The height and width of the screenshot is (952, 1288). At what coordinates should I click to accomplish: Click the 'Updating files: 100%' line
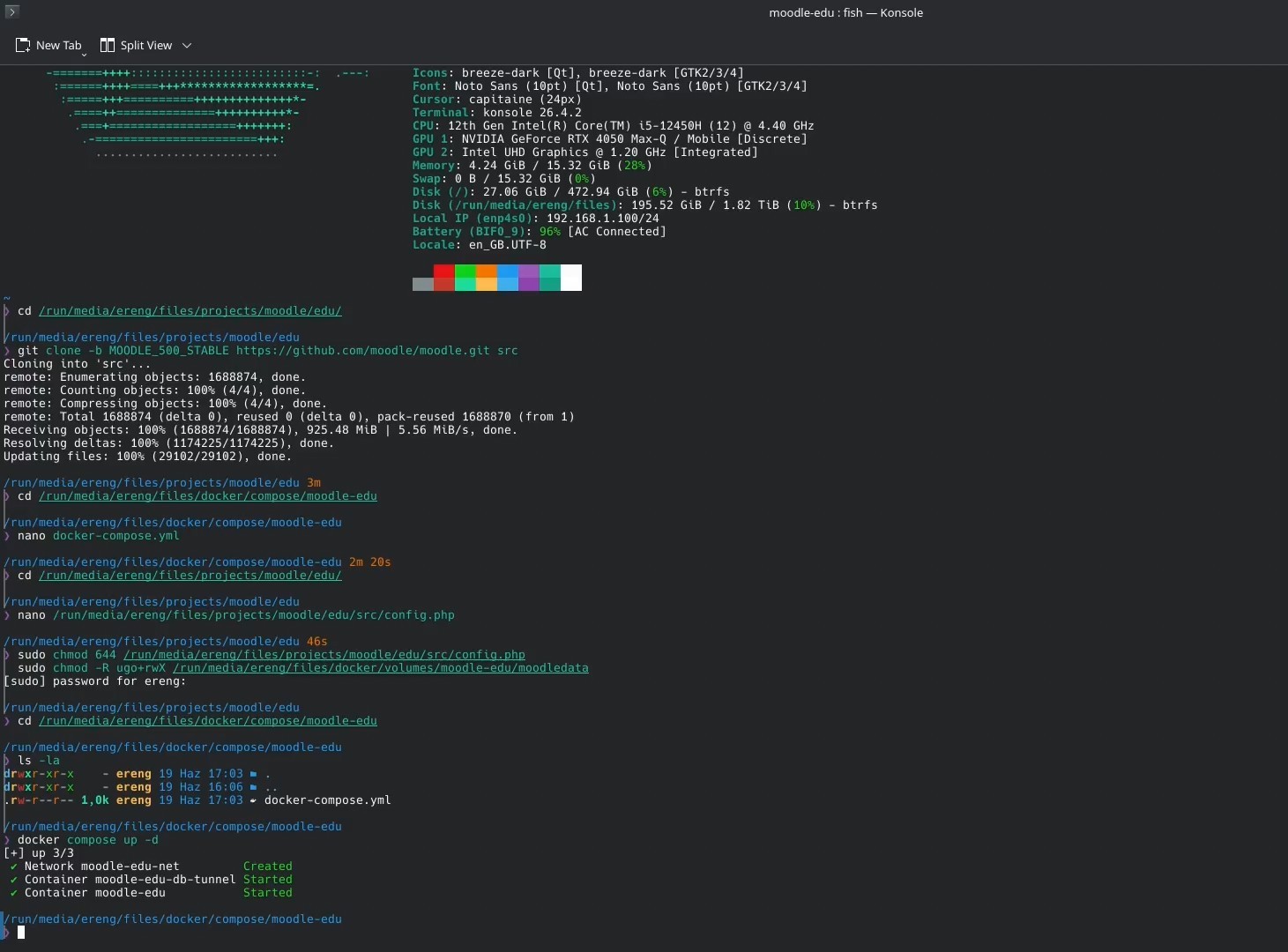148,457
